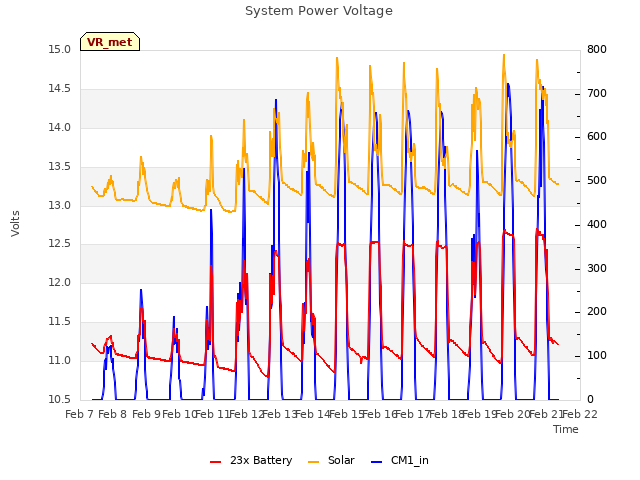Click the System Power Voltage chart title
The height and width of the screenshot is (480, 640).
[x=319, y=11]
